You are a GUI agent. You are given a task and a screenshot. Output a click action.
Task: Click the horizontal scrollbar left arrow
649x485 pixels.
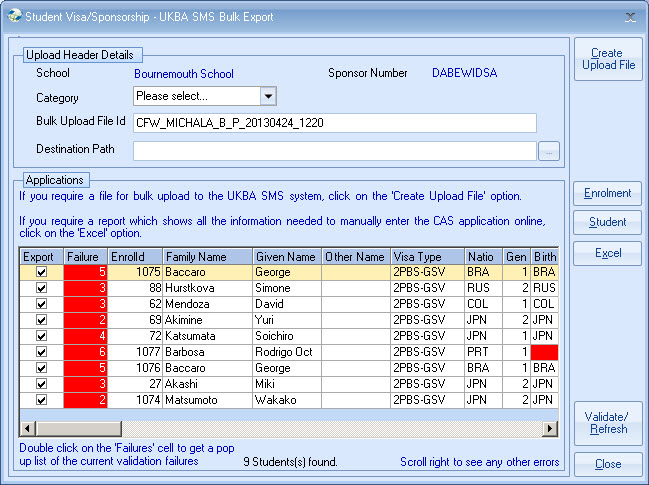pyautogui.click(x=27, y=428)
